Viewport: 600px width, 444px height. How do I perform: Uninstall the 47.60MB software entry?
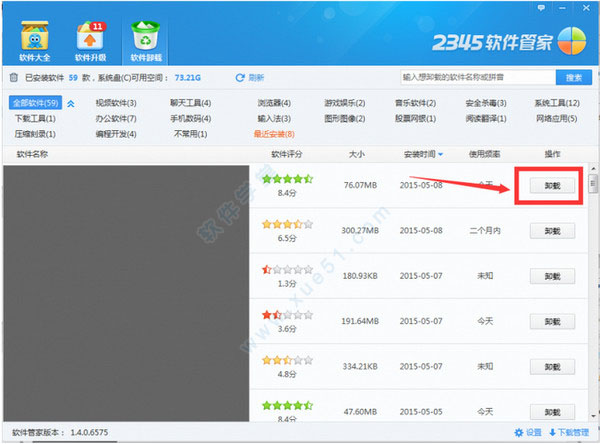[552, 412]
